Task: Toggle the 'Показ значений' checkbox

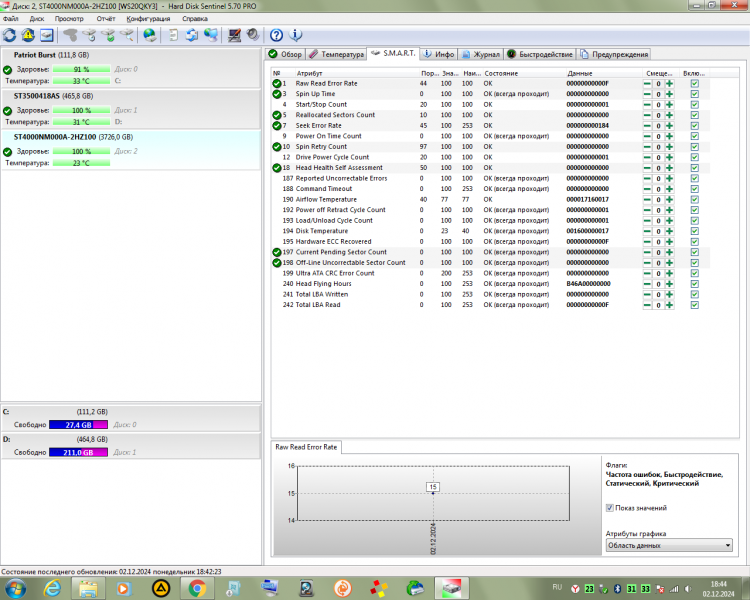Action: click(609, 508)
